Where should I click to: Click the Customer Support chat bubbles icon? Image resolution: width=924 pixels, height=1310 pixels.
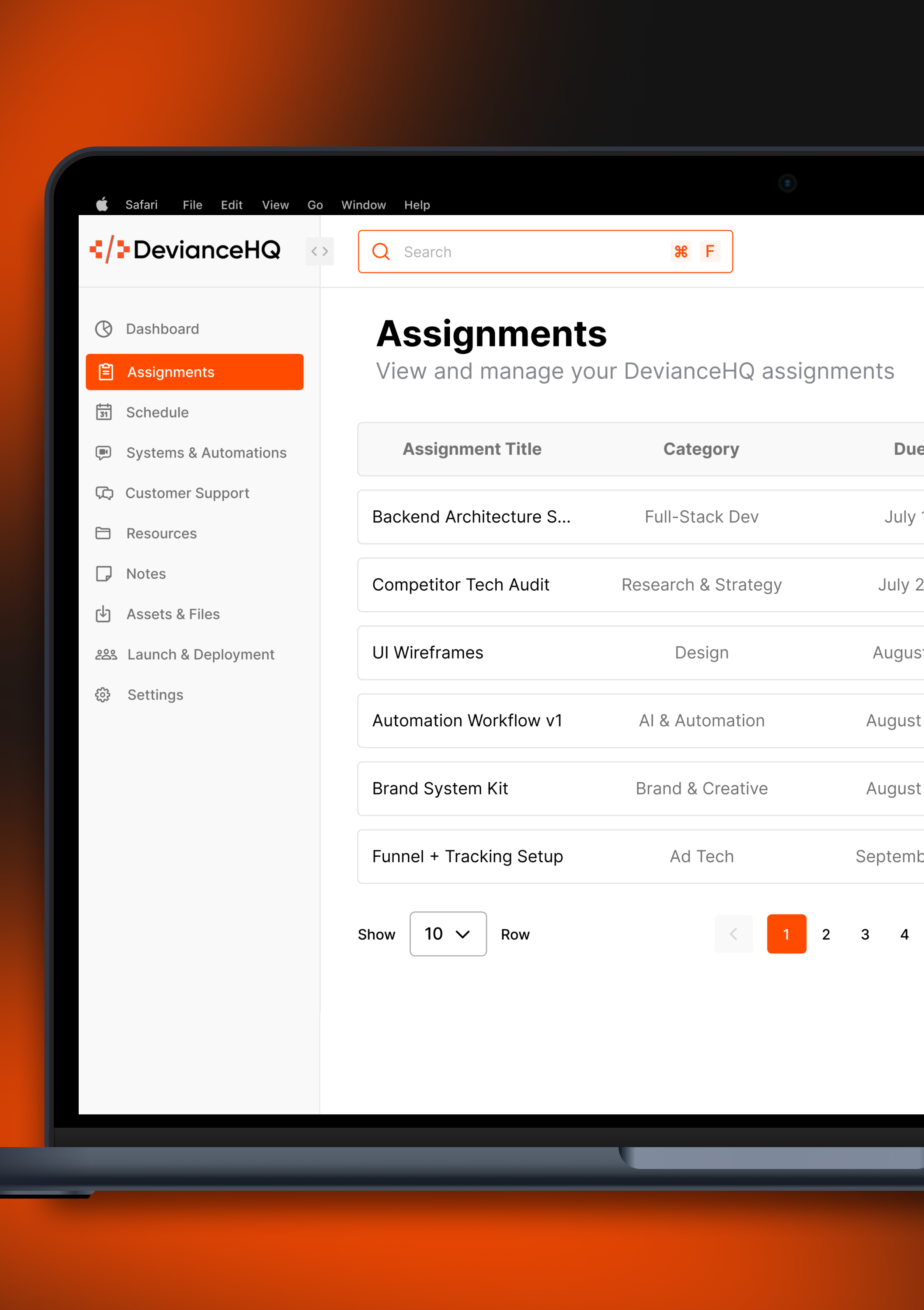[104, 493]
